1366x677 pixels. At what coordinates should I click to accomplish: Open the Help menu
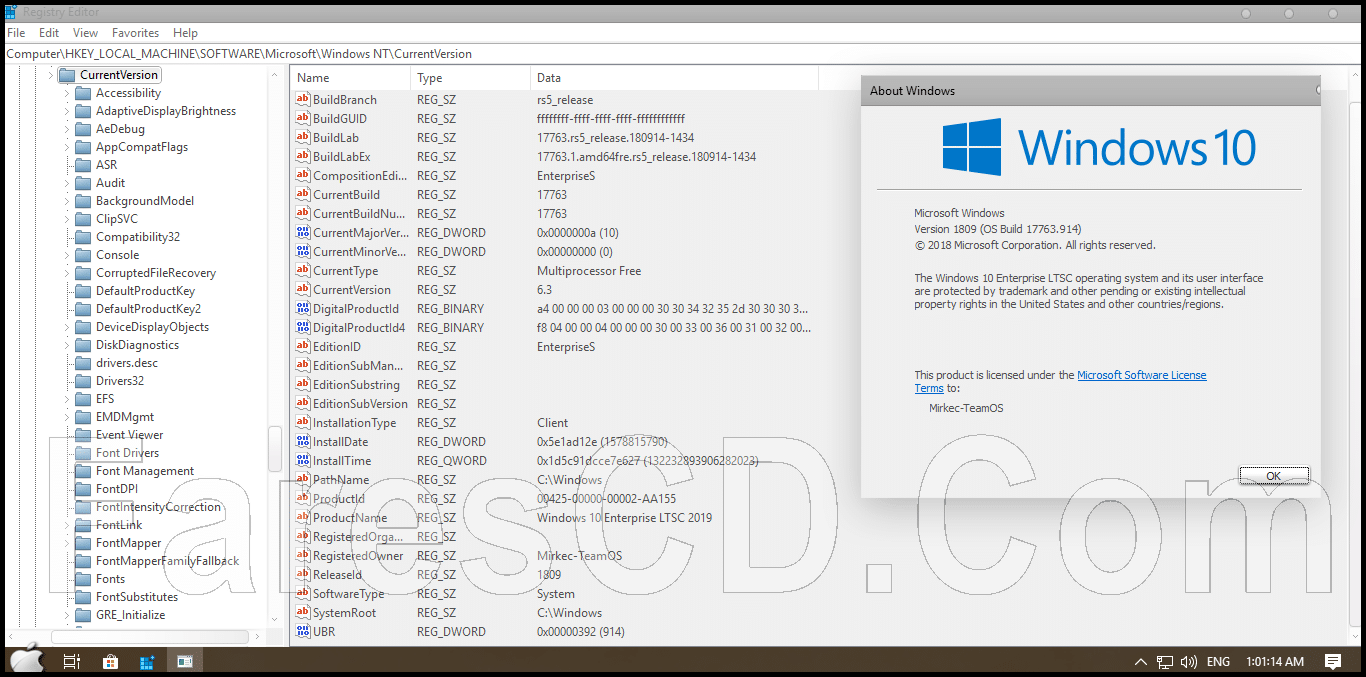click(185, 33)
